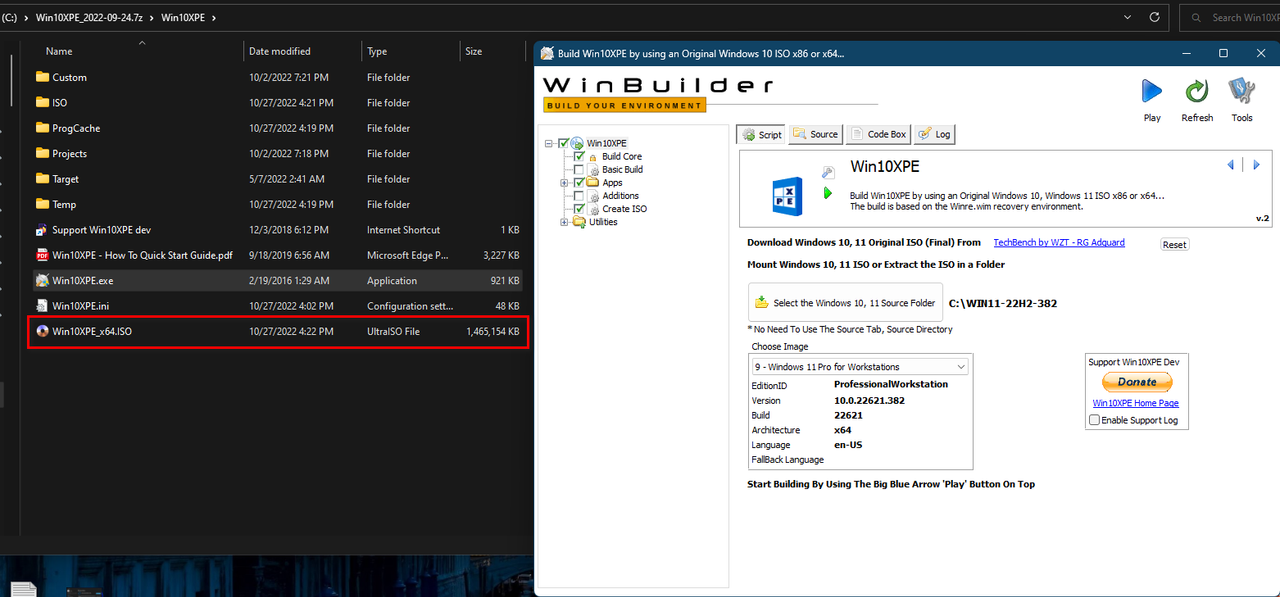Click the Create ISO script gear icon
1280x597 pixels.
[592, 209]
